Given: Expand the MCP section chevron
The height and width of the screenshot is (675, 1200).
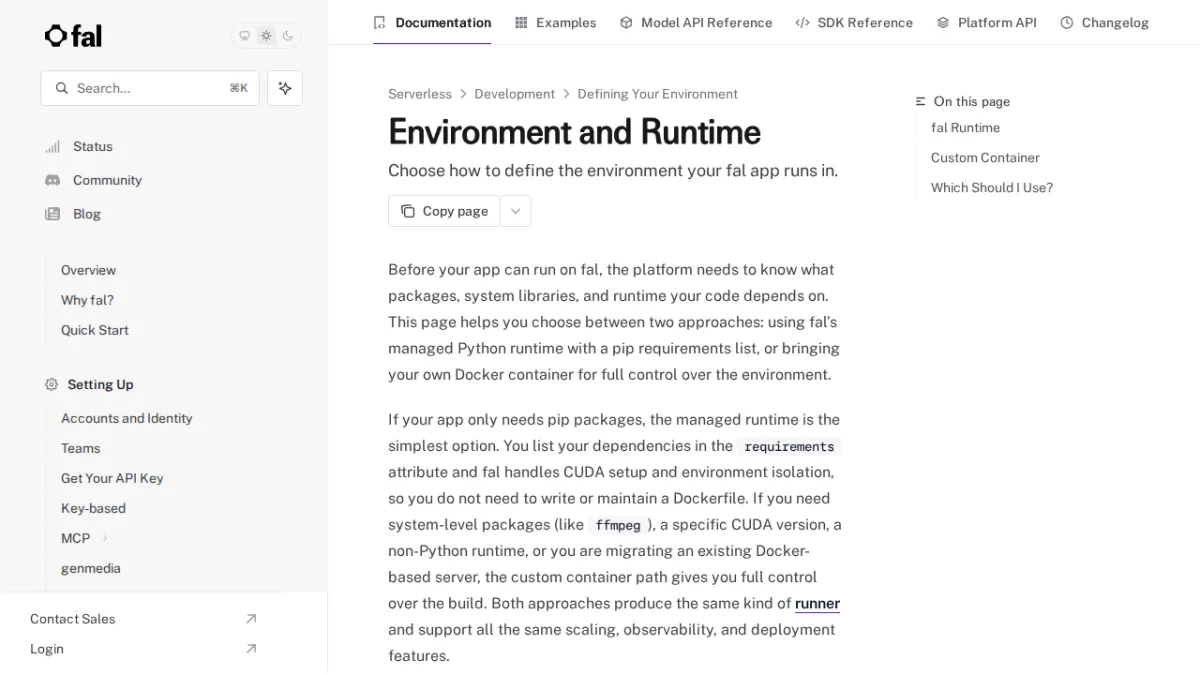Looking at the screenshot, I should 105,538.
